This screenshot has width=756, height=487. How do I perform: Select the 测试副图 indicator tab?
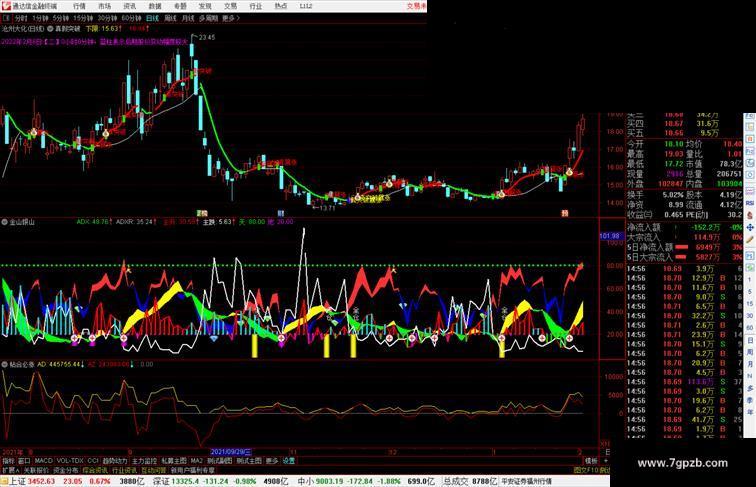click(x=219, y=460)
